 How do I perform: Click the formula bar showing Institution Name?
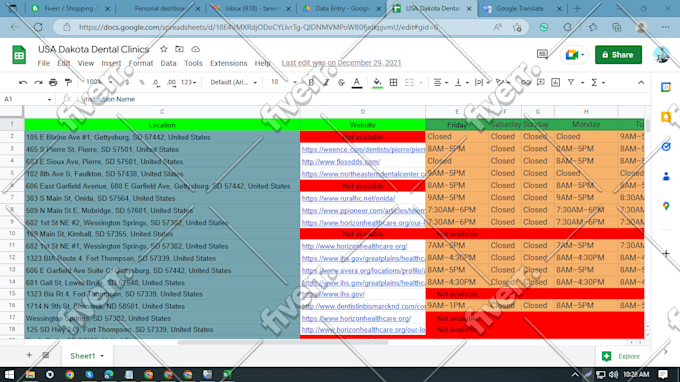click(364, 99)
